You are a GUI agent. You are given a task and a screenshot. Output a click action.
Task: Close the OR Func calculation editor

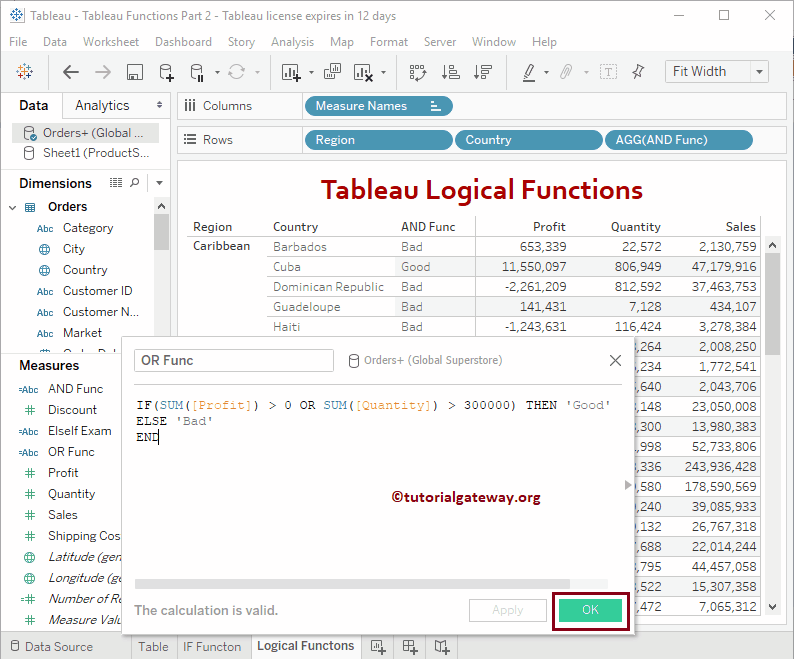coord(615,360)
